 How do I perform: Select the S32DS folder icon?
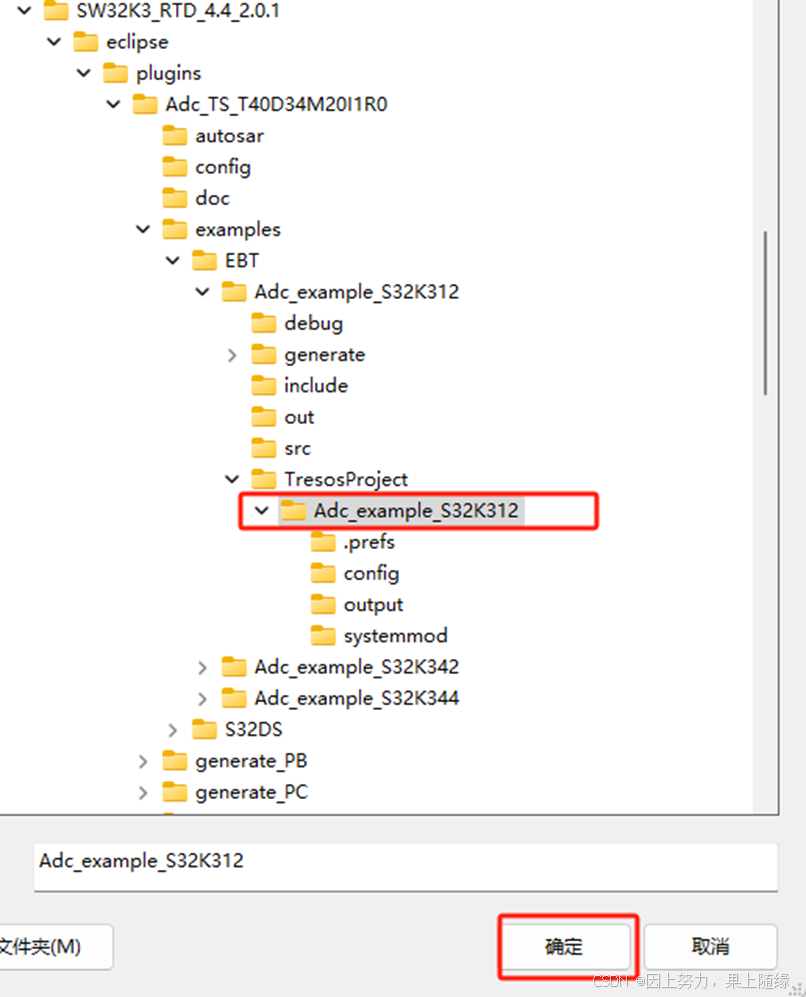click(204, 729)
